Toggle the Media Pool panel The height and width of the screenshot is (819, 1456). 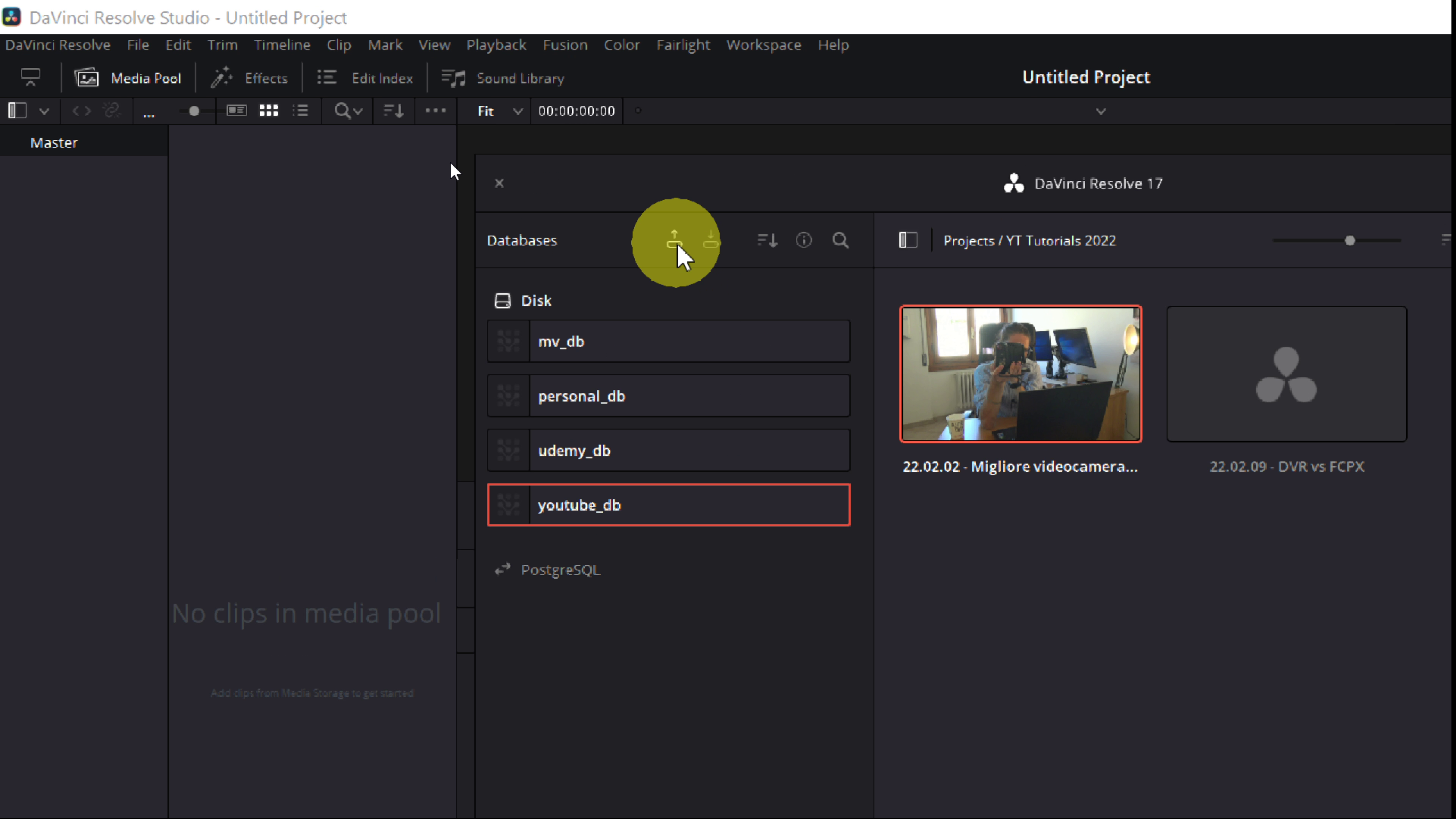tap(128, 78)
